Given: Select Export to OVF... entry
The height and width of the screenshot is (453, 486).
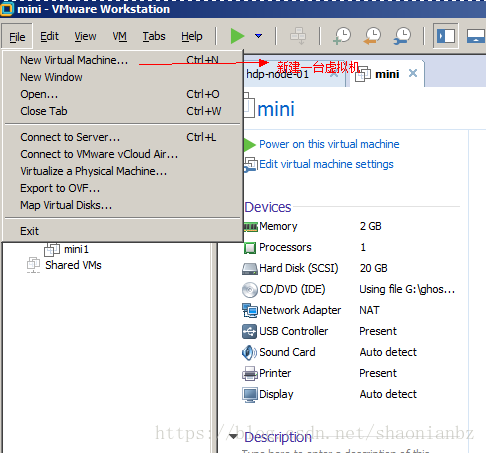Looking at the screenshot, I should [123, 188].
